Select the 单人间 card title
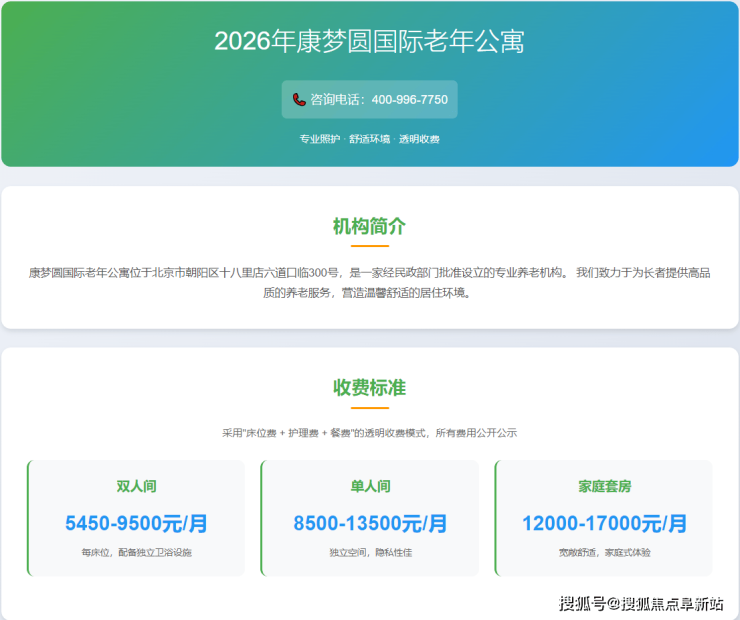This screenshot has height=620, width=740. [x=370, y=487]
